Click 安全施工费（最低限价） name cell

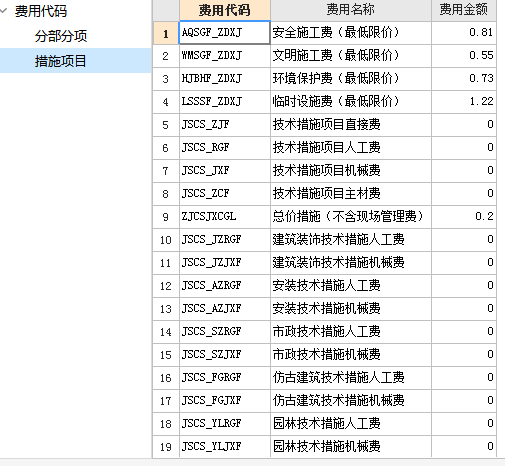[351, 33]
